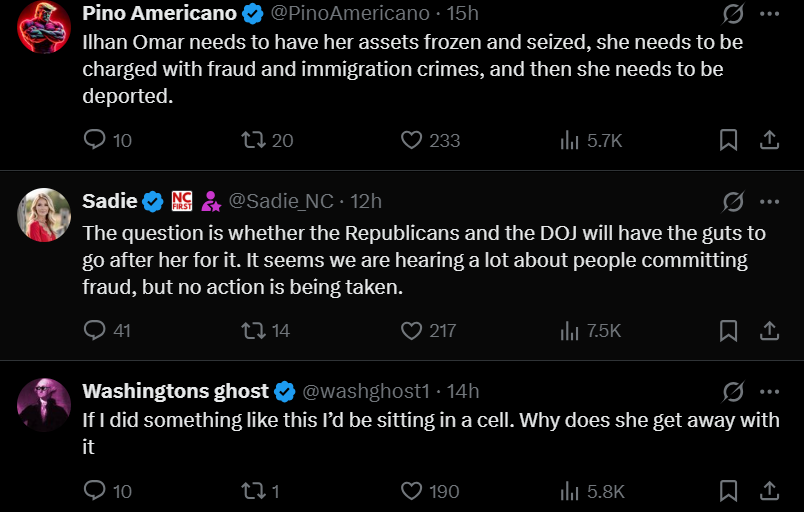The width and height of the screenshot is (804, 512).
Task: Share Pino Americano's post
Action: pos(769,140)
